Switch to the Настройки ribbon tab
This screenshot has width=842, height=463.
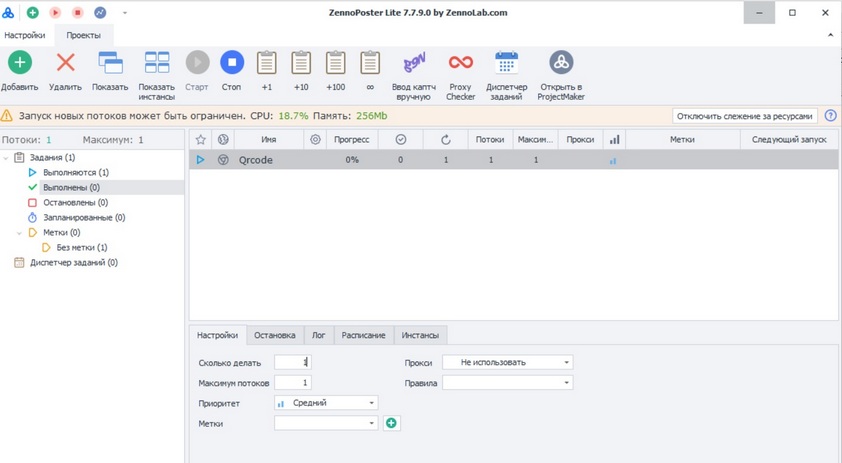click(x=25, y=35)
